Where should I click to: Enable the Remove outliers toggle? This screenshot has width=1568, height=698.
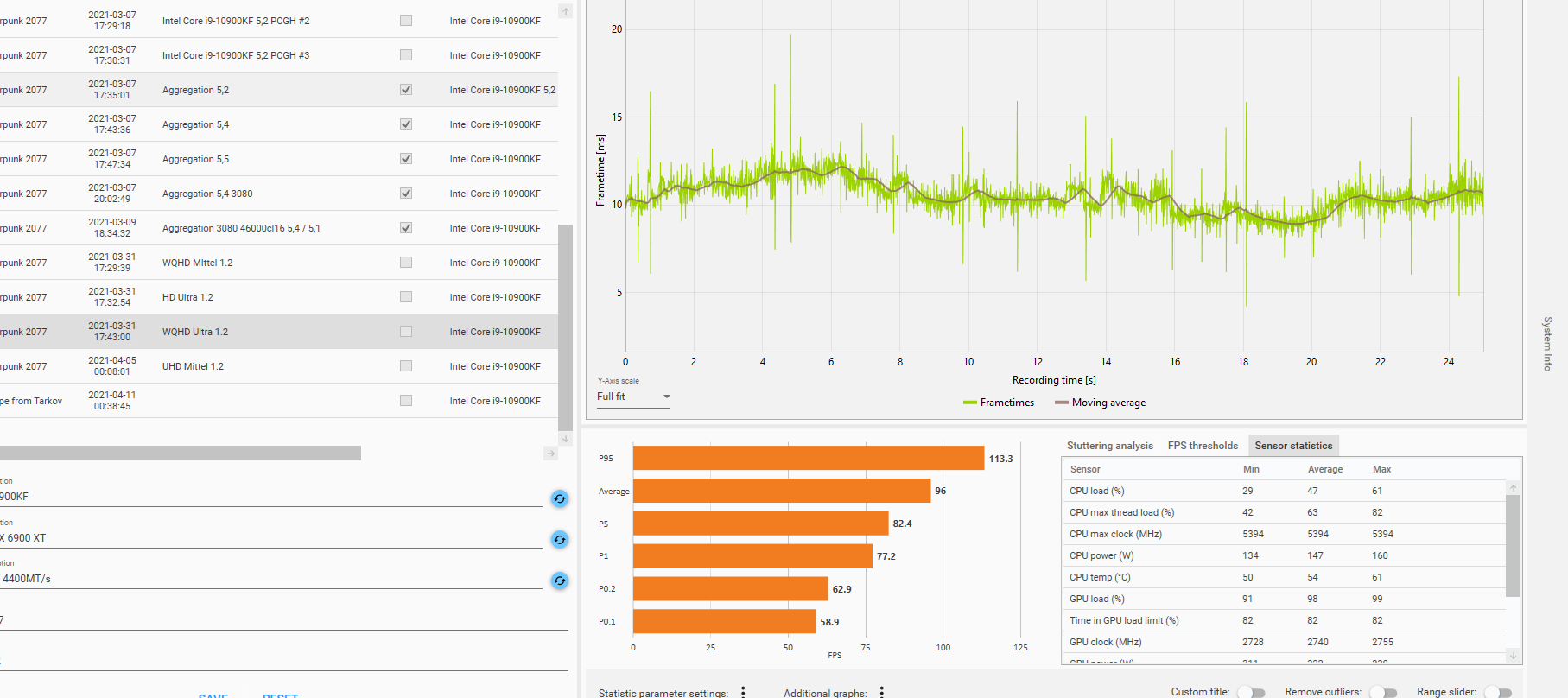[x=1383, y=692]
